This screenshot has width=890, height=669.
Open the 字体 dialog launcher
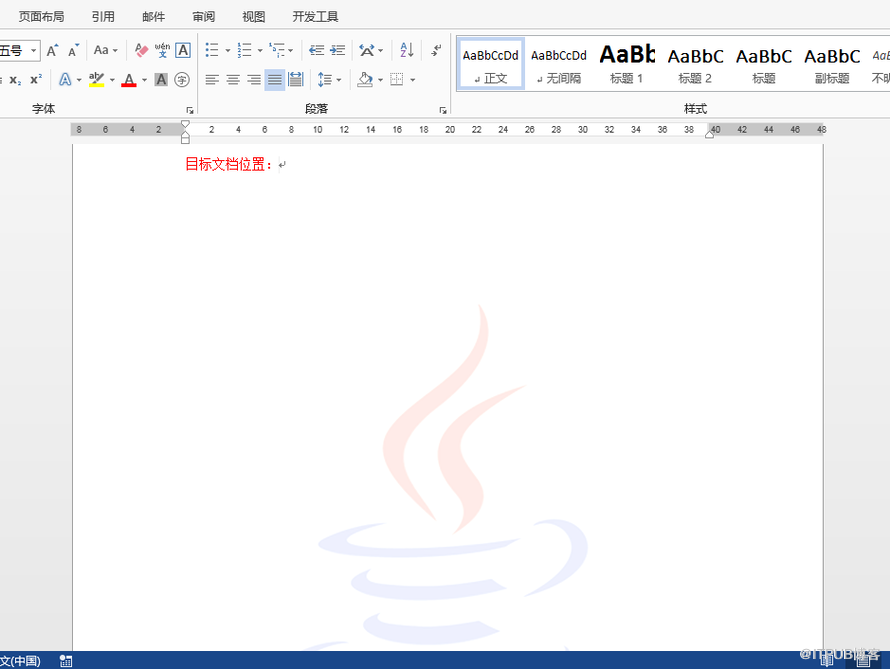[190, 111]
